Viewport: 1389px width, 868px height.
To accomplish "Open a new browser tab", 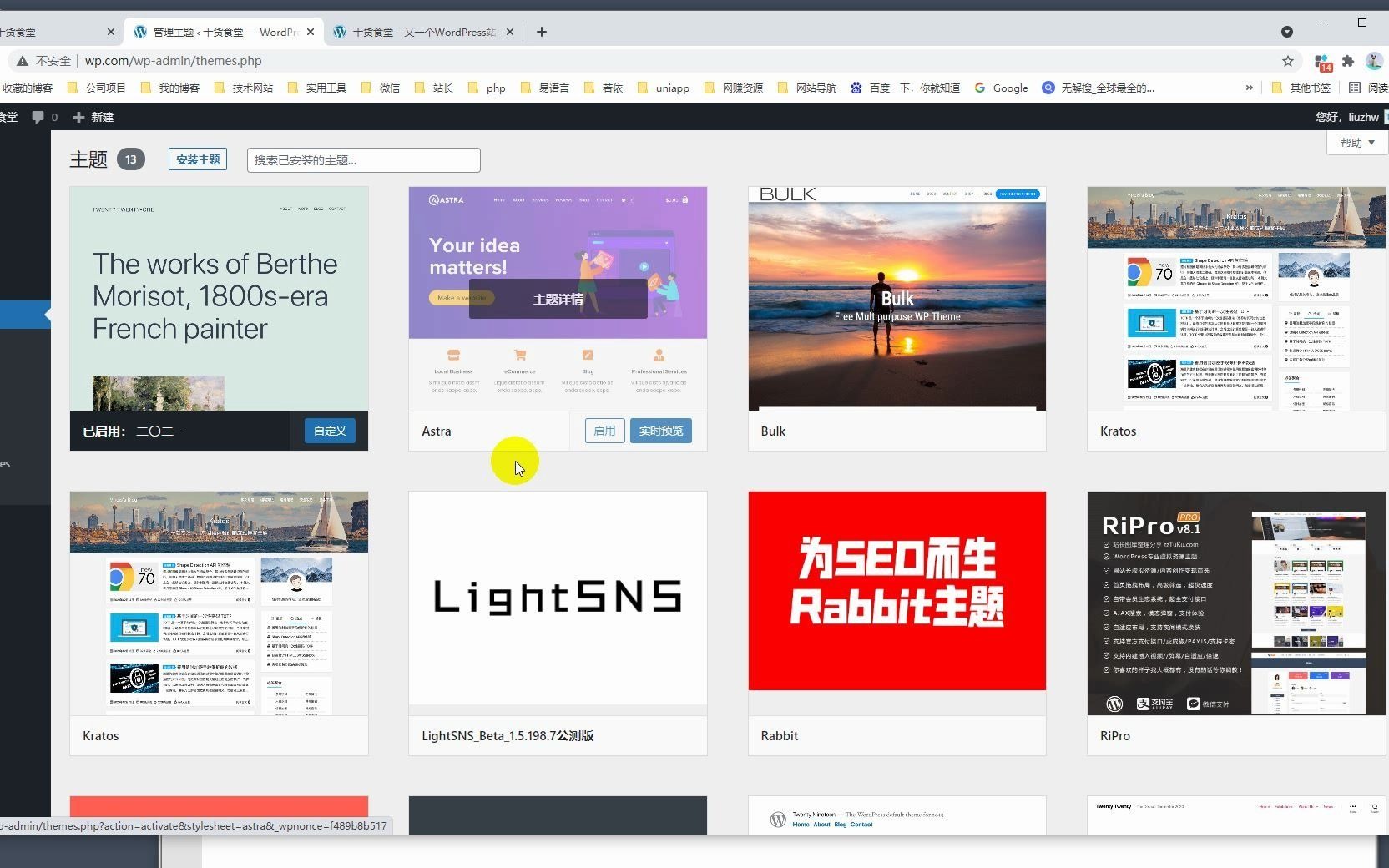I will click(542, 32).
